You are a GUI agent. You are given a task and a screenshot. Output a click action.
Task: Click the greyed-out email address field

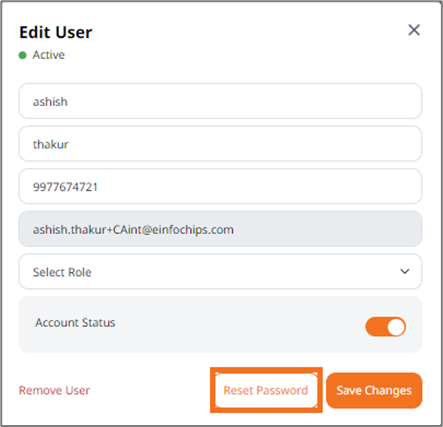click(x=220, y=229)
